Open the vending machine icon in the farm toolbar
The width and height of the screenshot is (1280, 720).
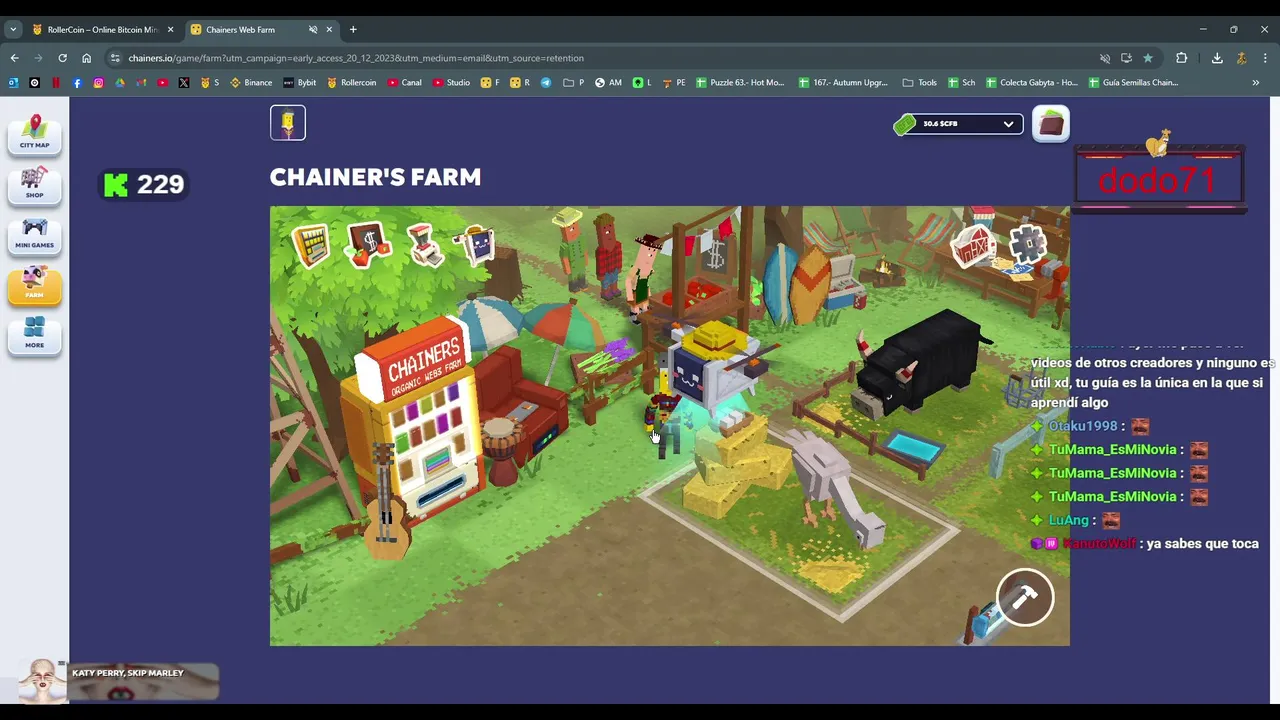(311, 245)
